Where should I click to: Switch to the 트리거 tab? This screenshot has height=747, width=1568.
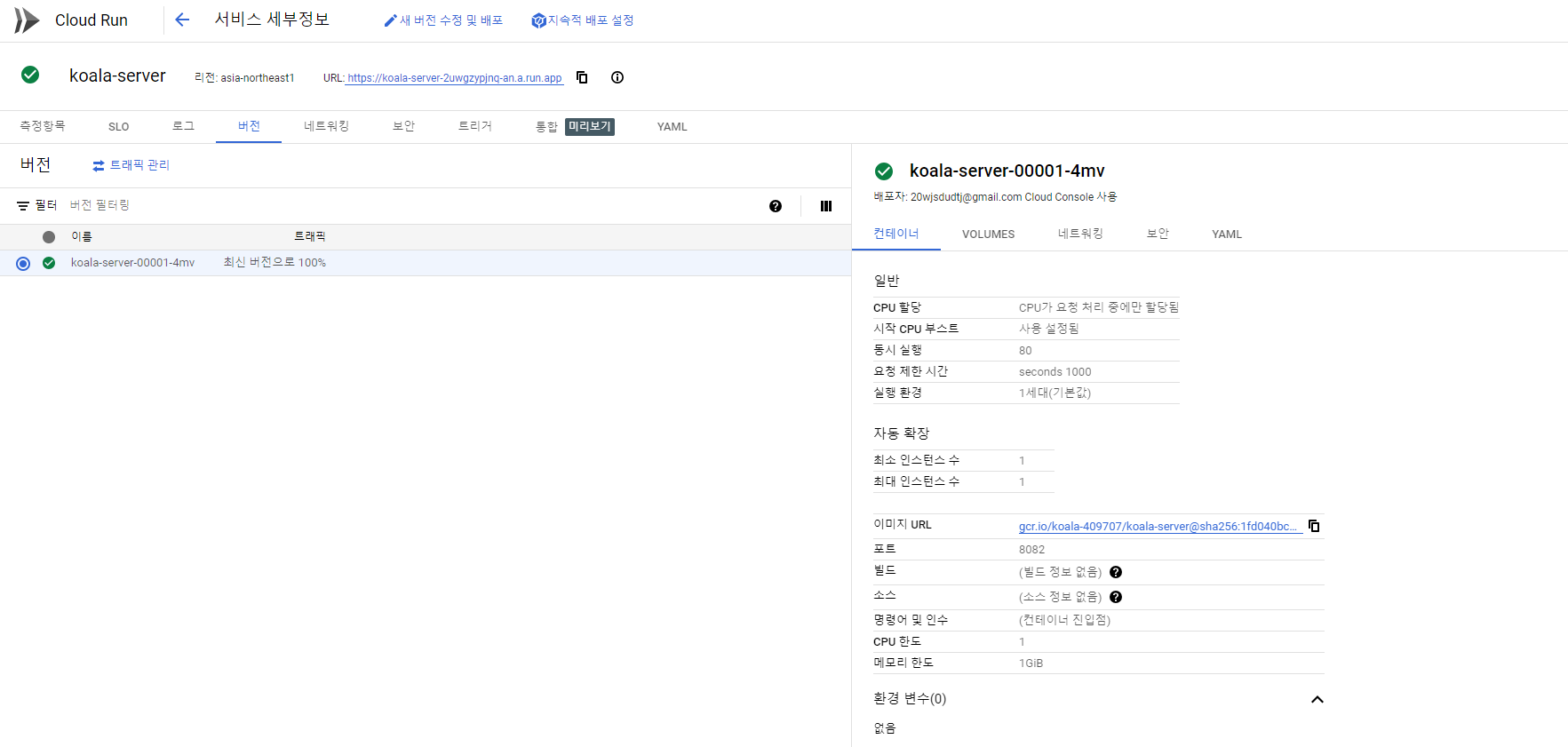pyautogui.click(x=475, y=126)
